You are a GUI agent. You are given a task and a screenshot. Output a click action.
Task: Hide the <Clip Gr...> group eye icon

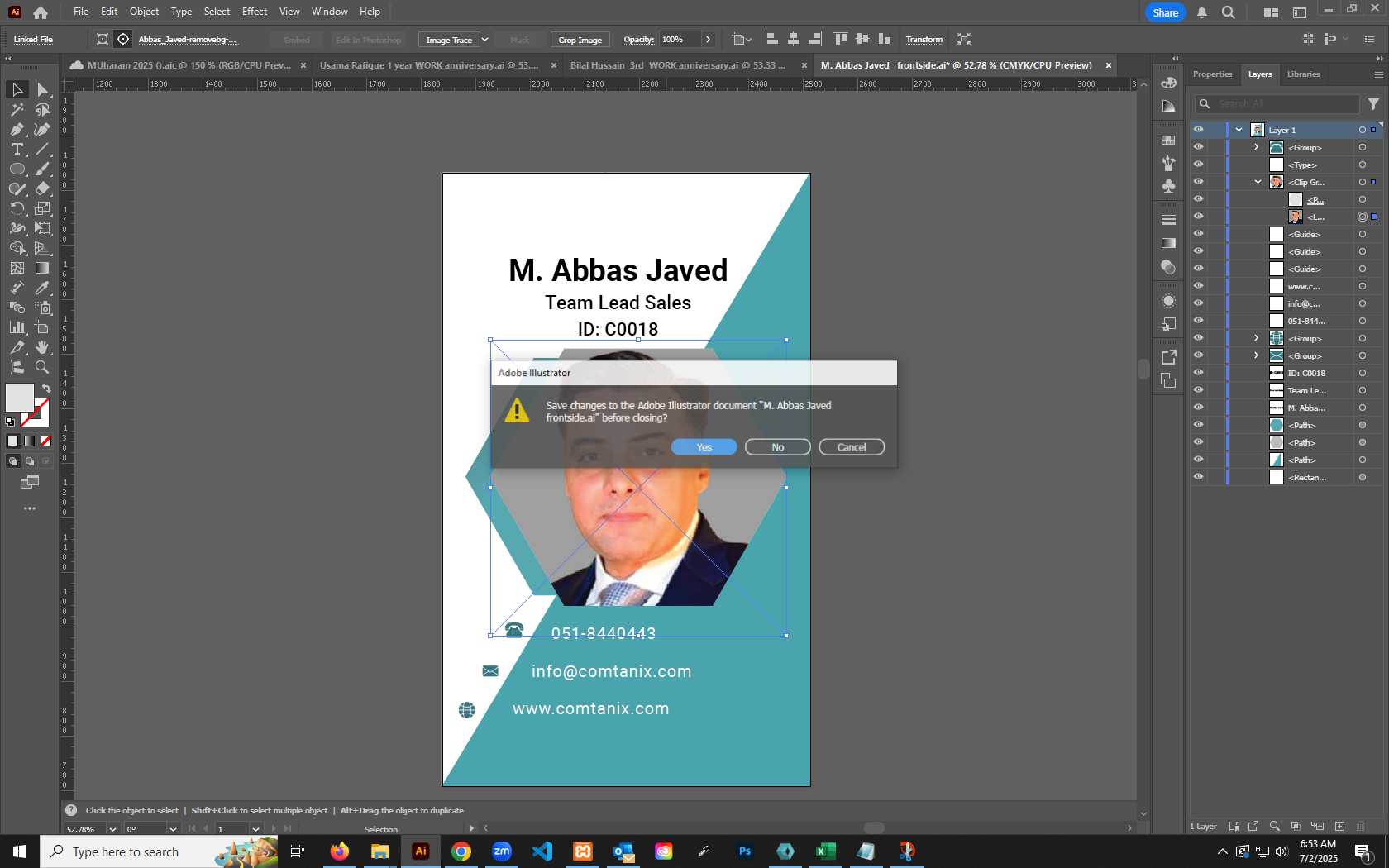click(x=1198, y=182)
